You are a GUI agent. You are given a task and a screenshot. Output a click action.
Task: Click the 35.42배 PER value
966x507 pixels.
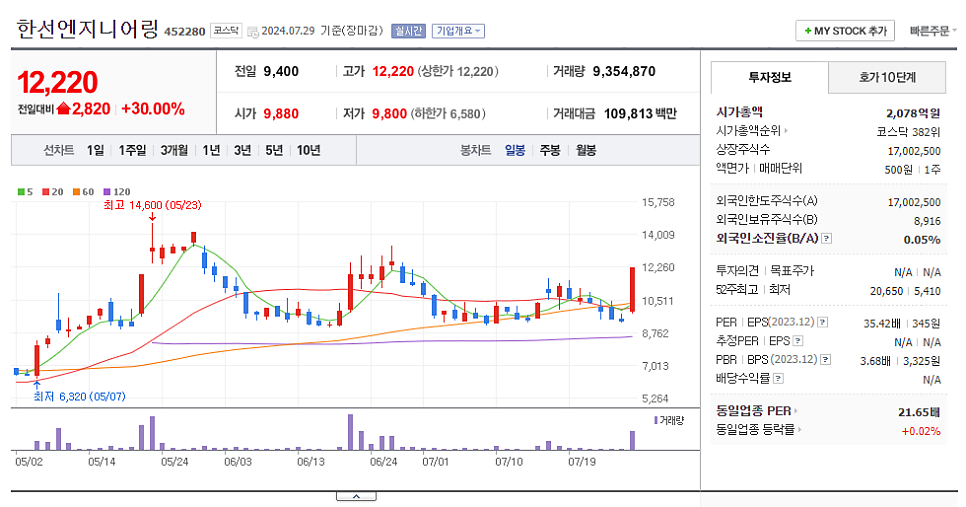click(882, 323)
